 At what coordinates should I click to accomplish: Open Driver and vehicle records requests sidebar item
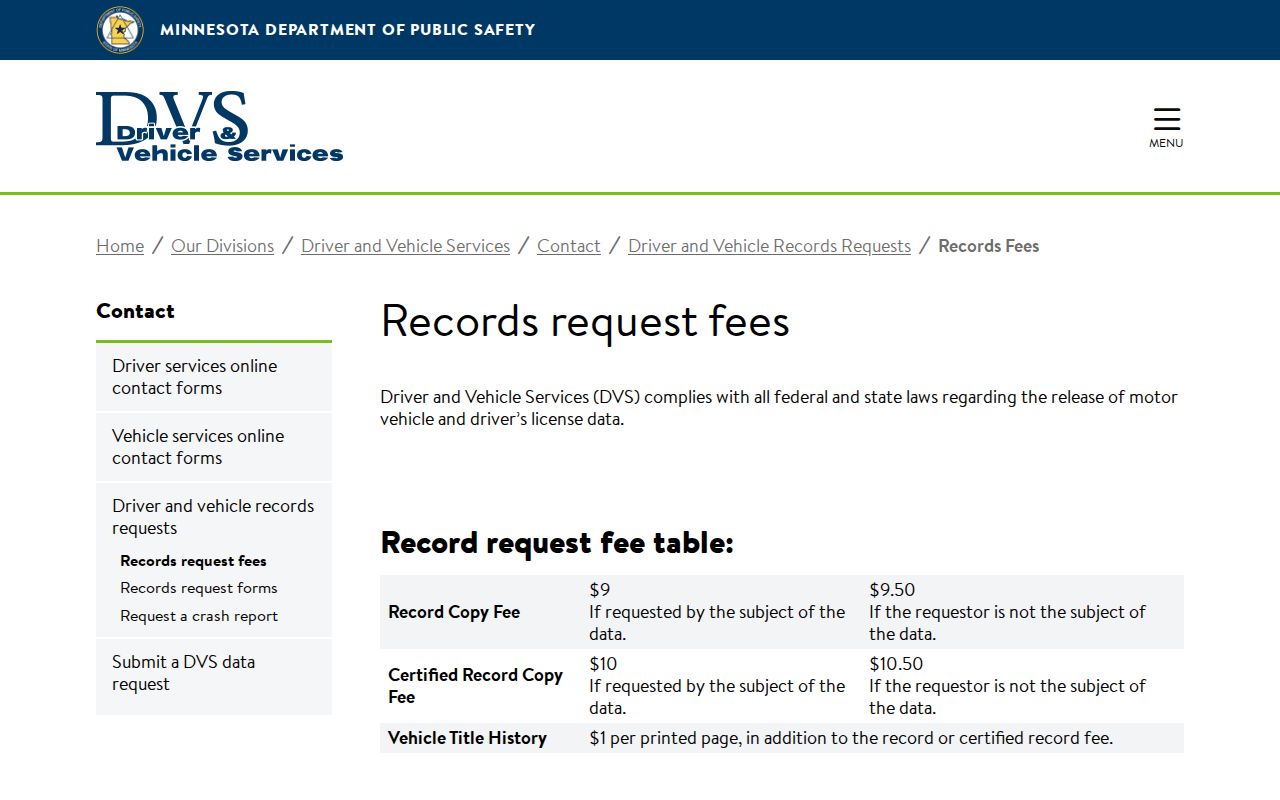pos(214,517)
